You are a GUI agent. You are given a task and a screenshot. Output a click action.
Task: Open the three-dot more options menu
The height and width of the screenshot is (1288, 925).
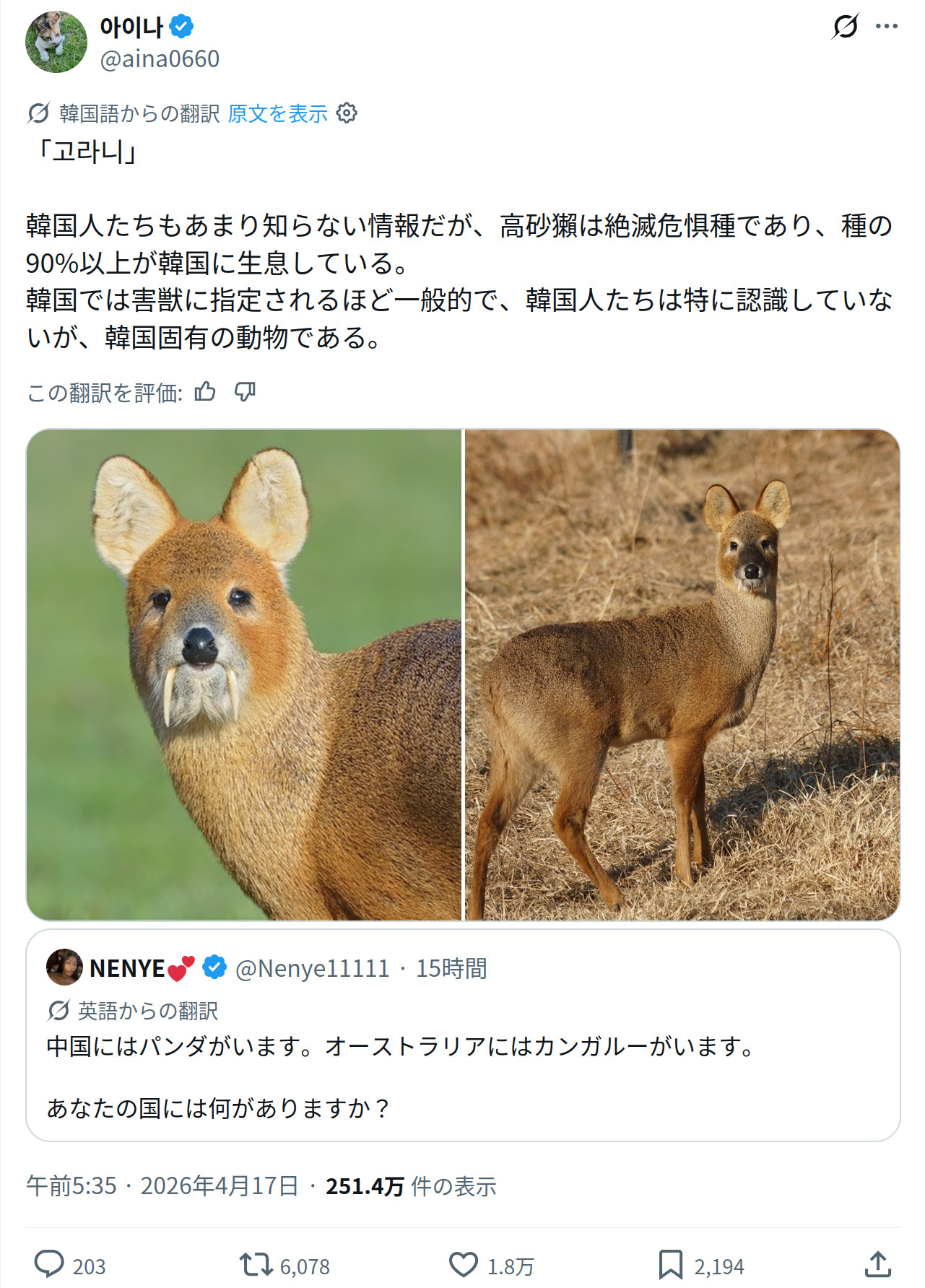[886, 27]
